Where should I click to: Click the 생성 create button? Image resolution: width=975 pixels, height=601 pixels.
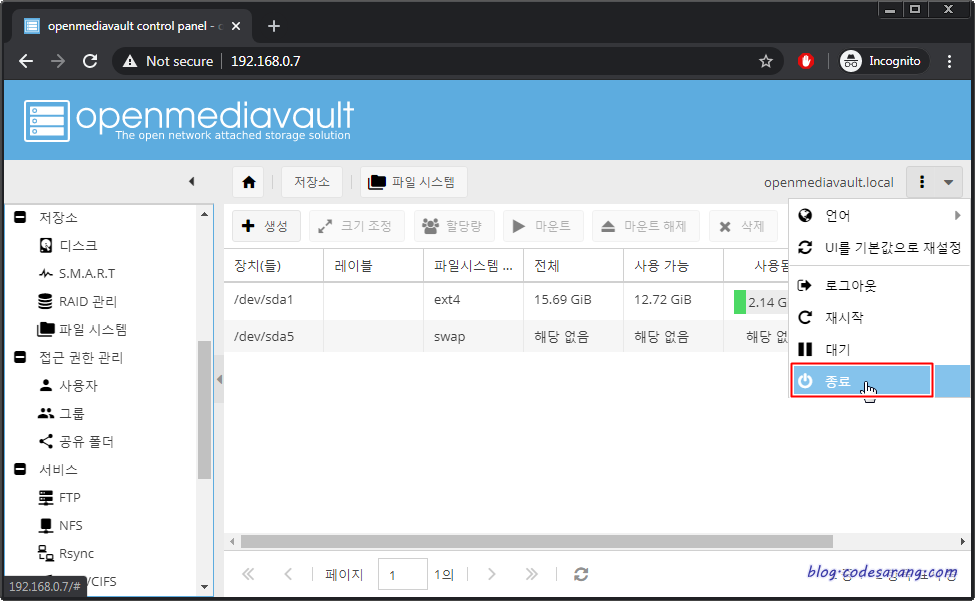pos(266,226)
